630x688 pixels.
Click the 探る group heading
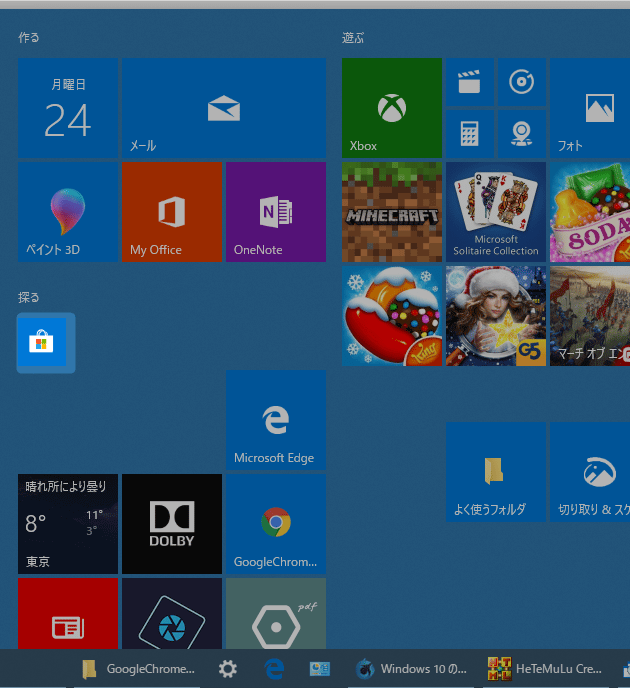click(x=29, y=297)
